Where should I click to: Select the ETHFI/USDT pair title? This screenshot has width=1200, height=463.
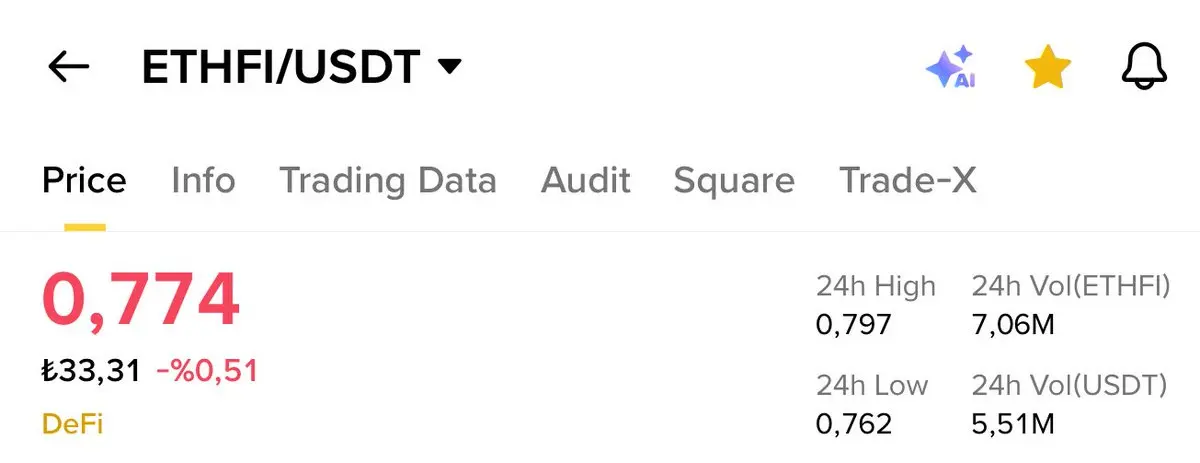[280, 68]
